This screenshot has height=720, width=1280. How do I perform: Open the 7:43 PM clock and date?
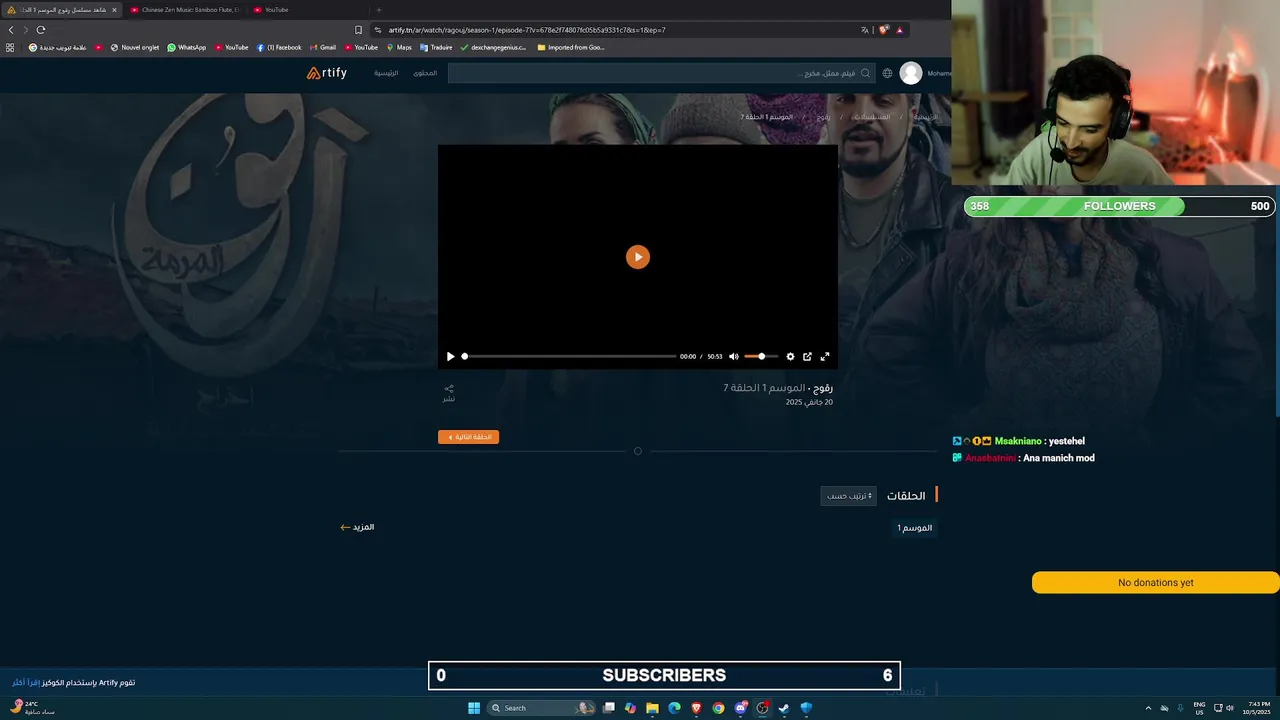(x=1255, y=708)
